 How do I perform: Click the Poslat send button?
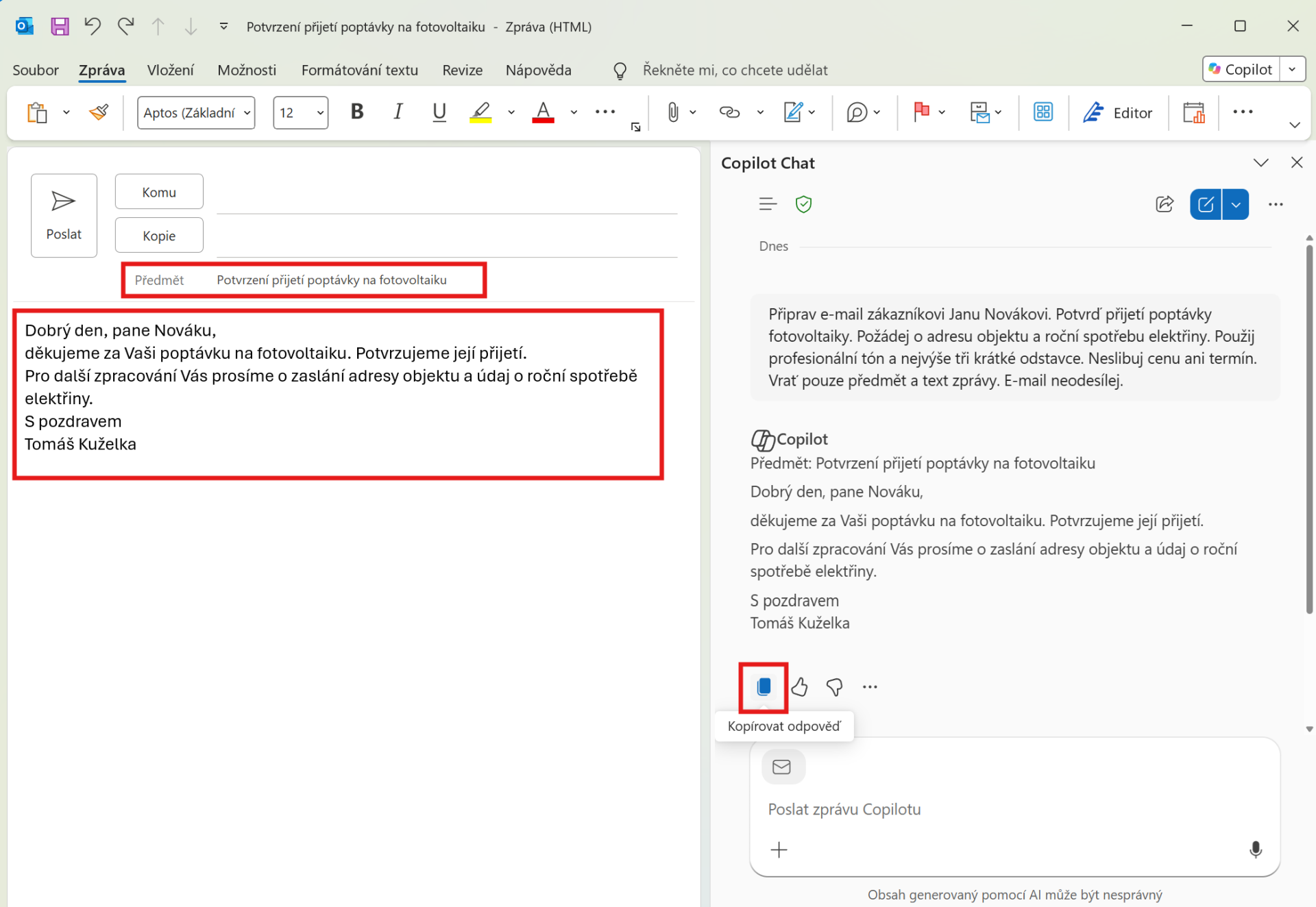pos(64,216)
